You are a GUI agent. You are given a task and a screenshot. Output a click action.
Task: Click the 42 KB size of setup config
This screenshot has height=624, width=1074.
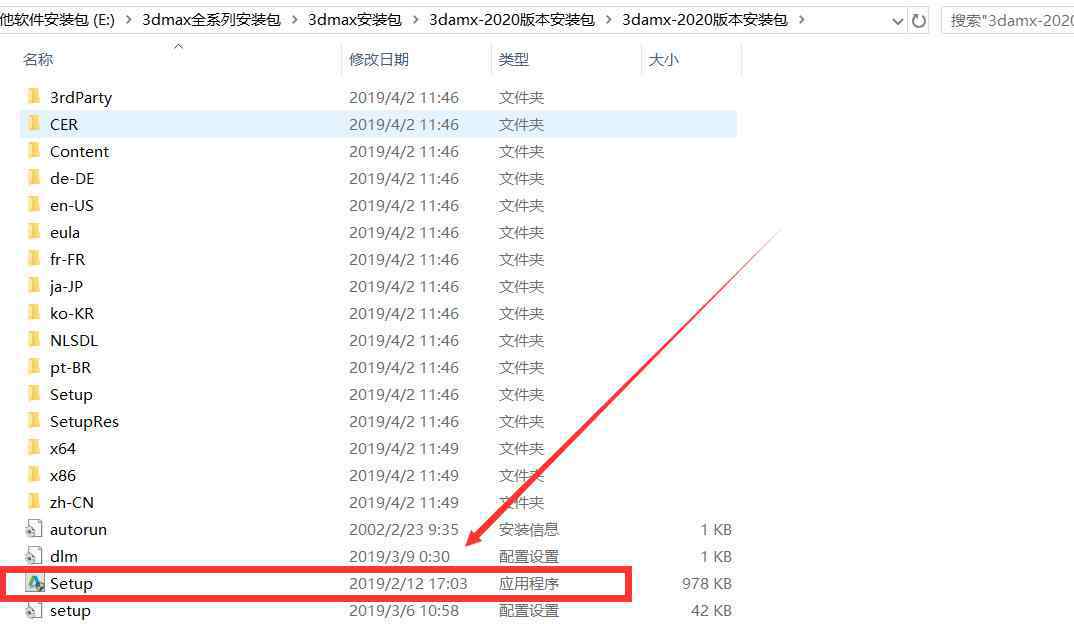[711, 610]
